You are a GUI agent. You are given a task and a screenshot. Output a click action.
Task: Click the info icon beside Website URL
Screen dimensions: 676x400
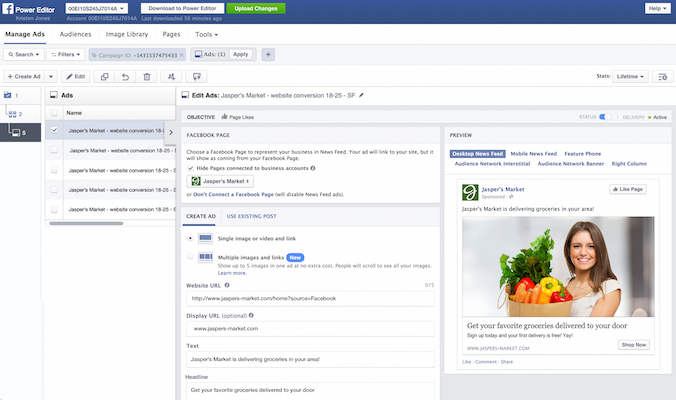(x=227, y=285)
